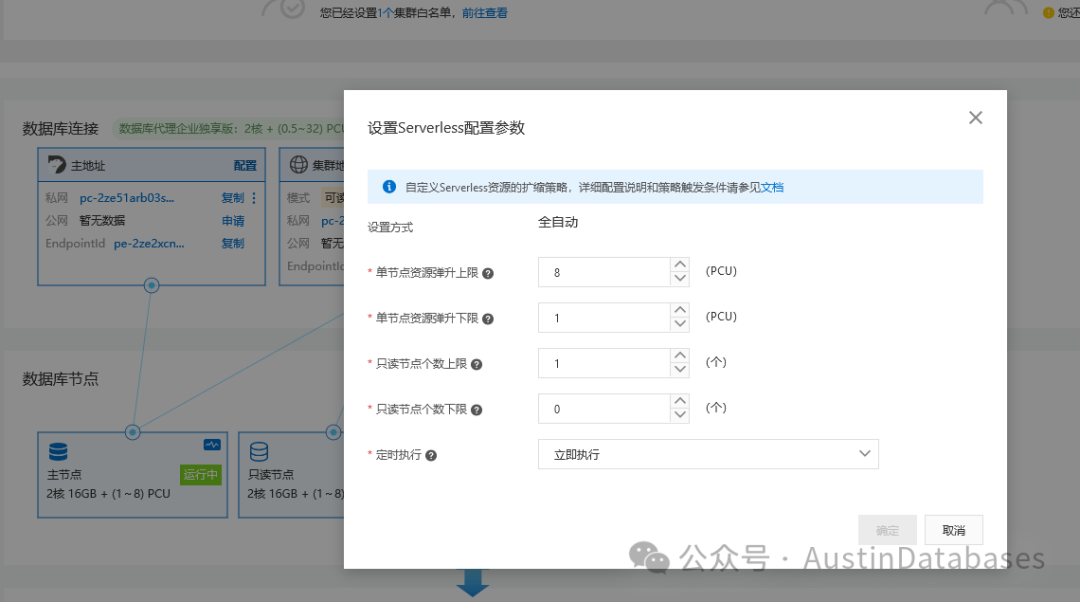
Task: Apply for 公网 address via 申请
Action: tap(233, 220)
